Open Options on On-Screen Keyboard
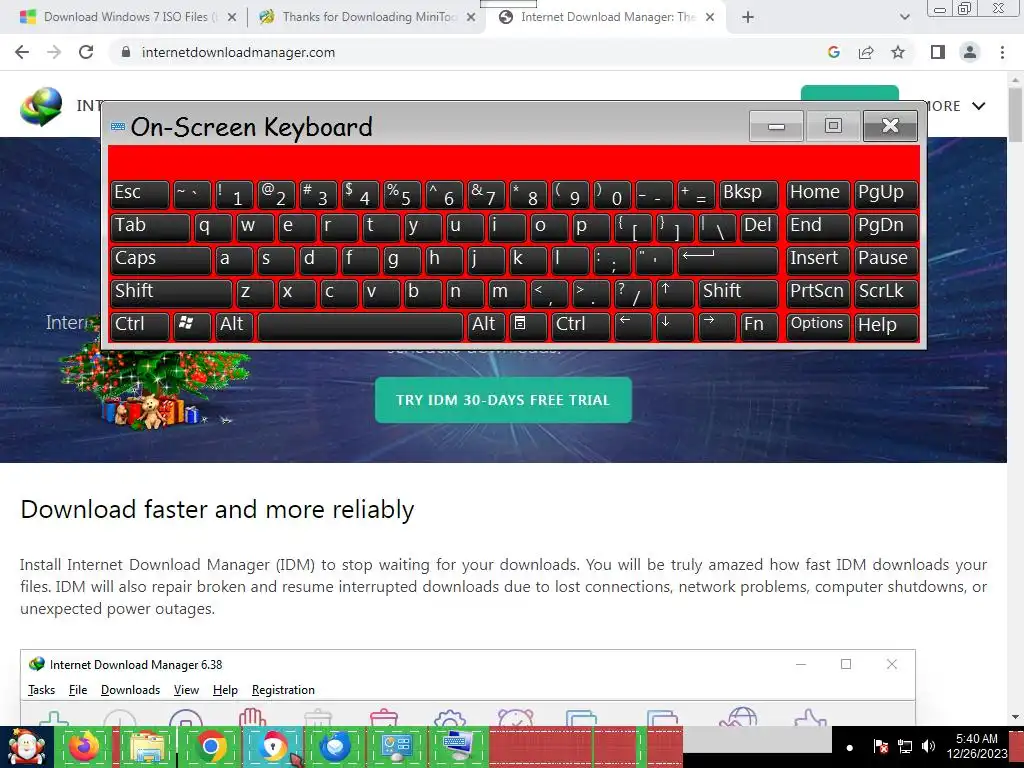 tap(818, 325)
